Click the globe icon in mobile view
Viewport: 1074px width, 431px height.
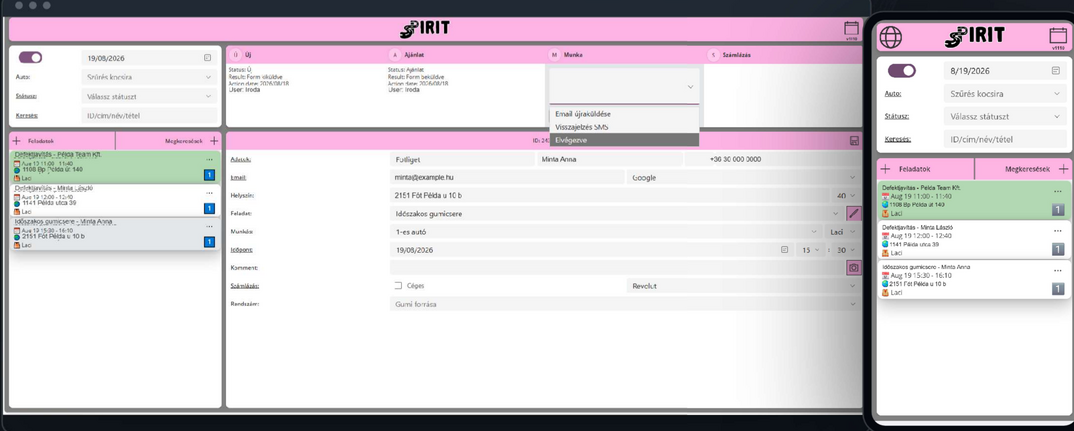[x=890, y=36]
